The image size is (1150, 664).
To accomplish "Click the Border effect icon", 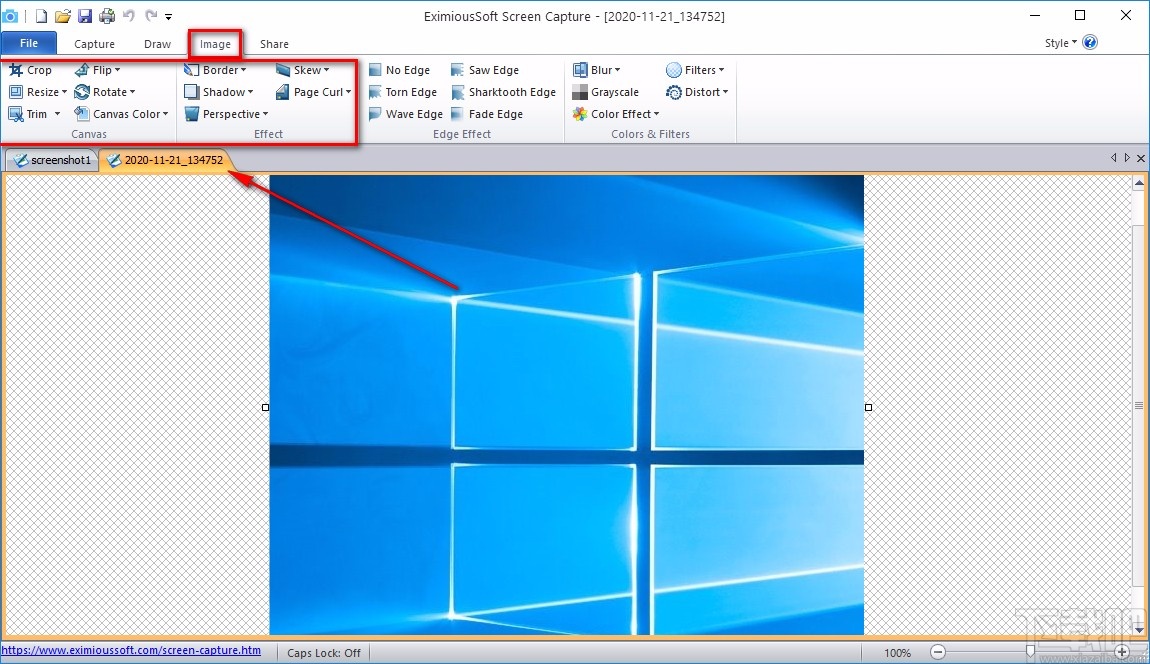I will (191, 70).
